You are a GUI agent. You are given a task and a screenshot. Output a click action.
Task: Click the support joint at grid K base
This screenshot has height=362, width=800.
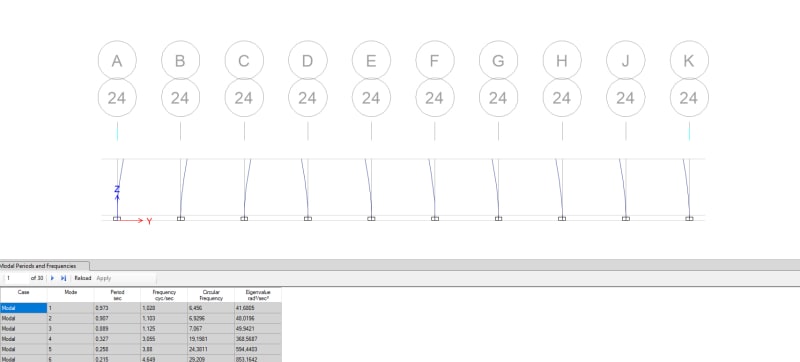coord(689,219)
